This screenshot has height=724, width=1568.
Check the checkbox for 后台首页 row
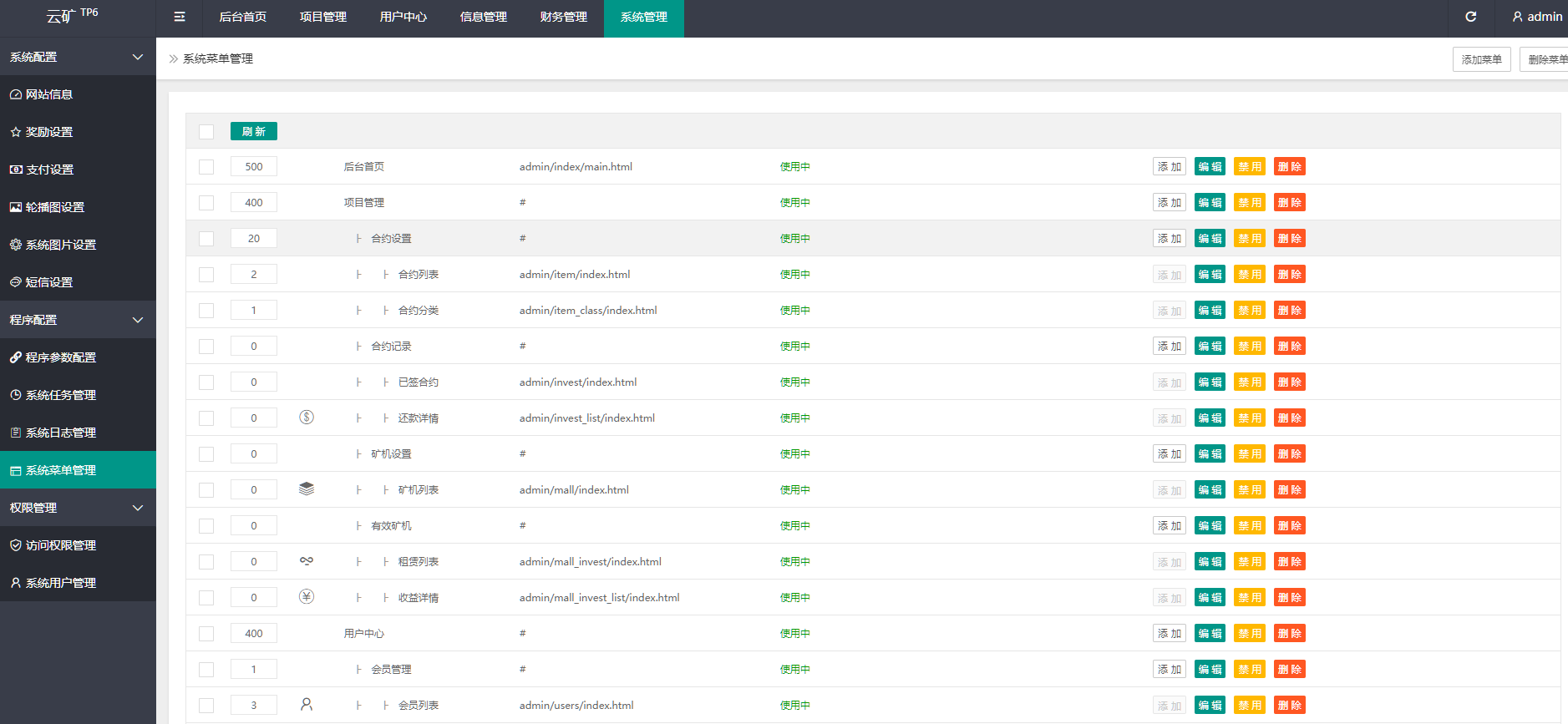(x=206, y=167)
